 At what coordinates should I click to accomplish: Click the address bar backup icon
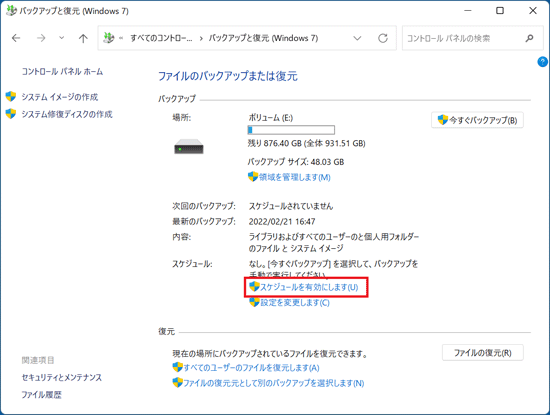tap(109, 38)
